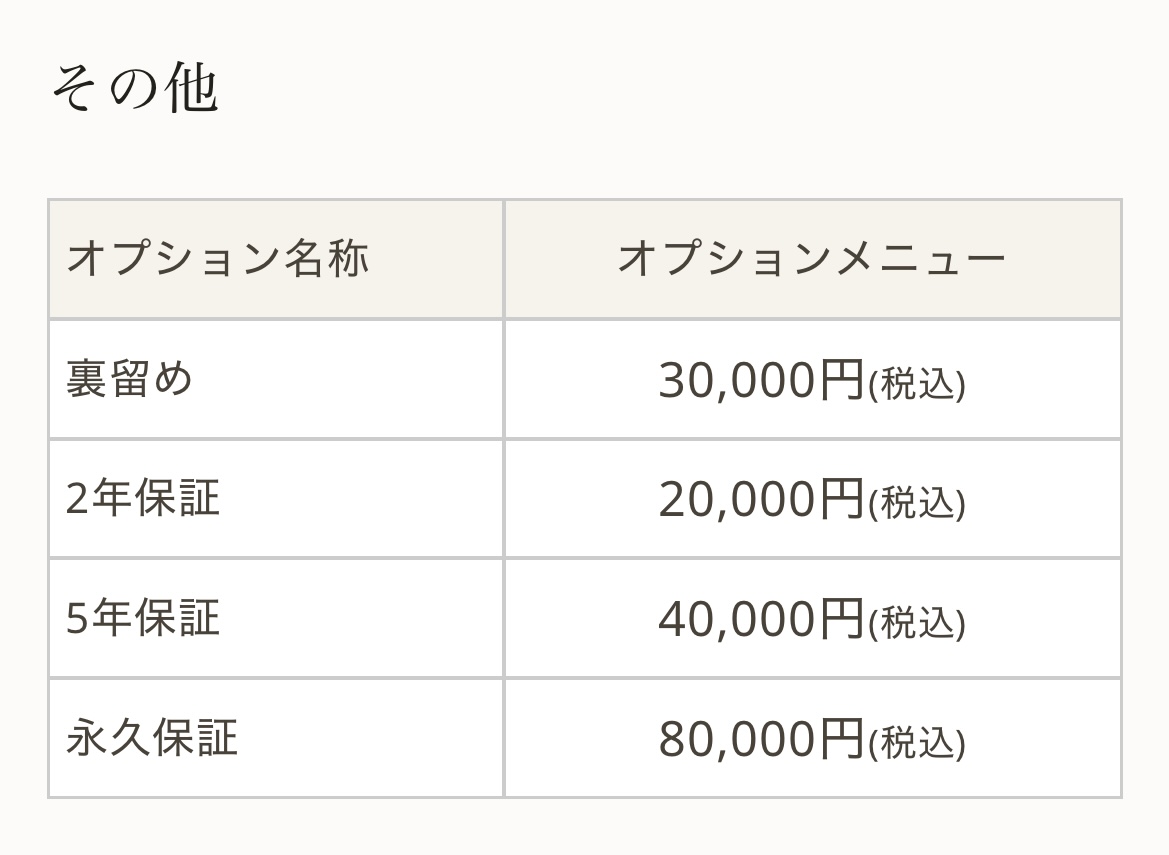Select the 裏留め option name cell

coord(129,379)
